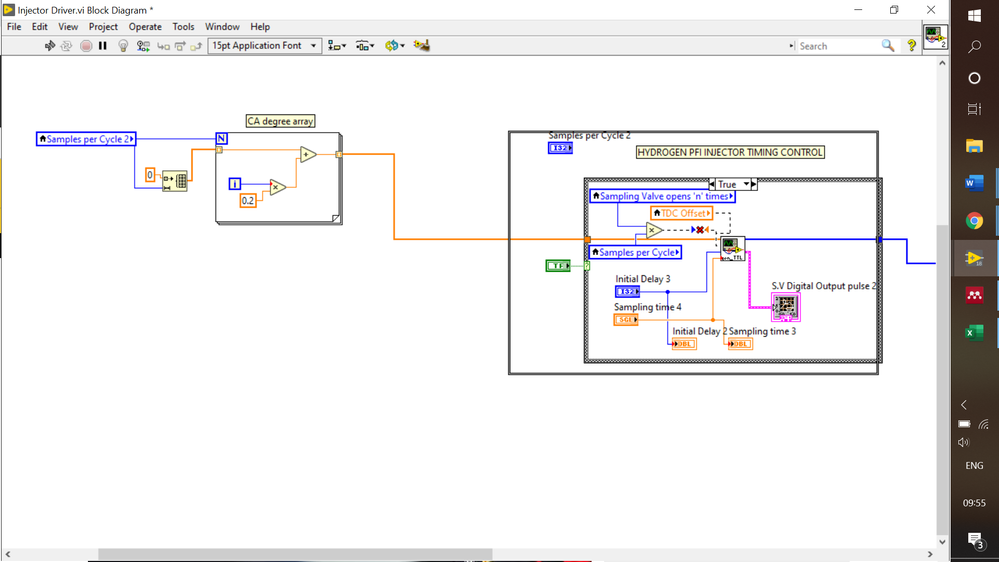Image resolution: width=999 pixels, height=562 pixels.
Task: Toggle Retain Wire Values button
Action: (x=143, y=46)
